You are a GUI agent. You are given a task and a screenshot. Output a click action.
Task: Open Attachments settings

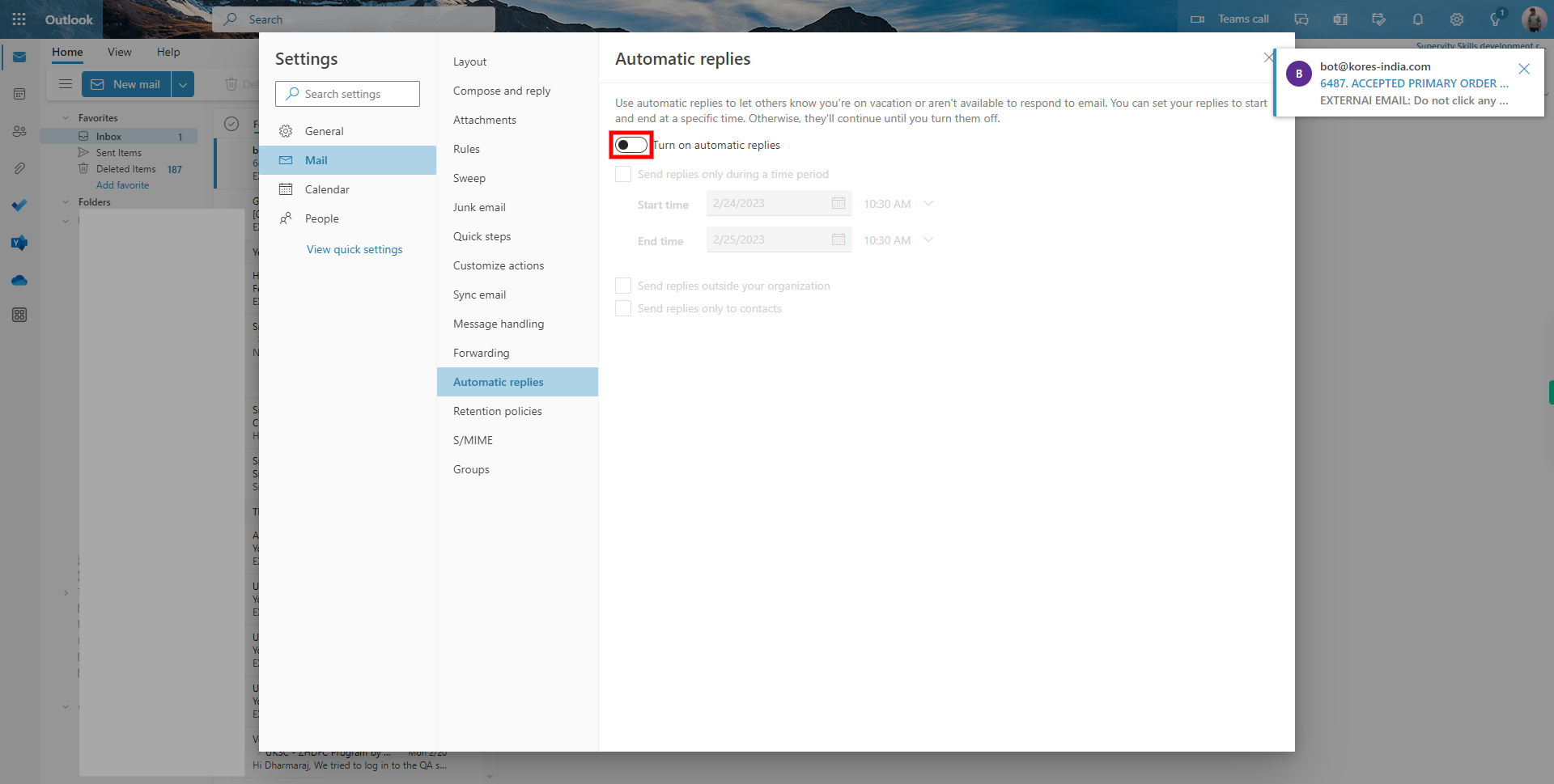tap(517, 120)
